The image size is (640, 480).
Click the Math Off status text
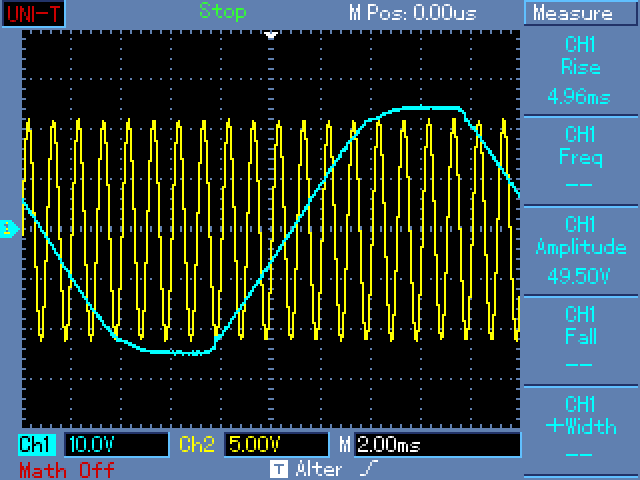[67, 470]
